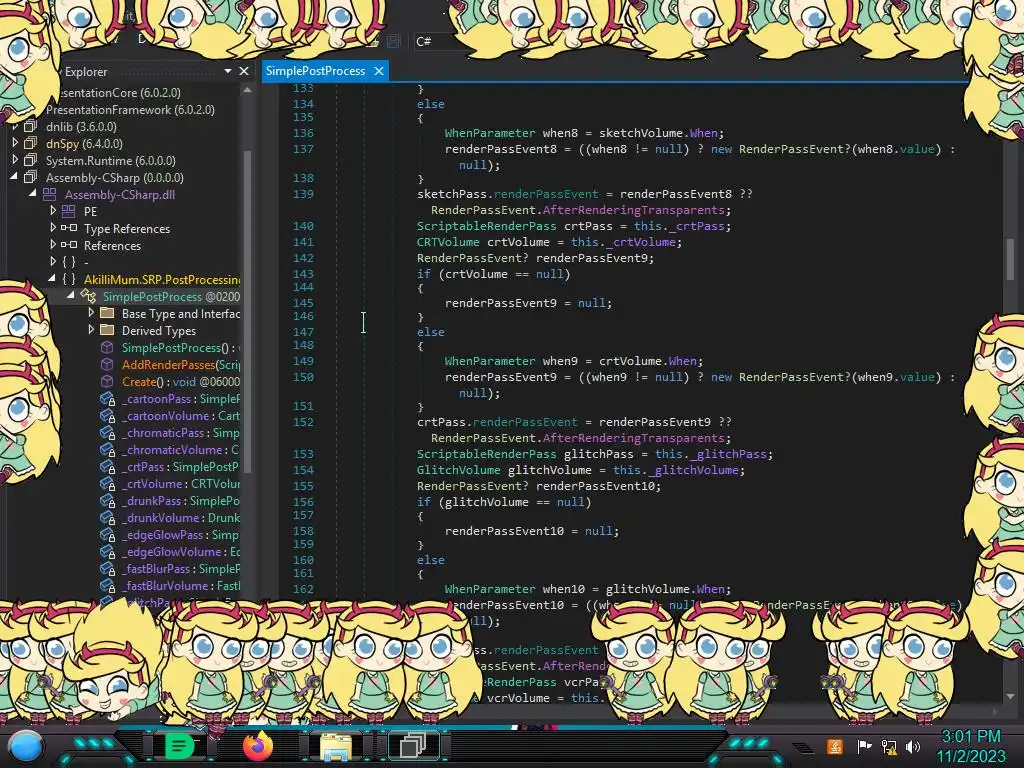Click the _cartoonPass private field icon
The width and height of the screenshot is (1024, 768).
tap(108, 398)
